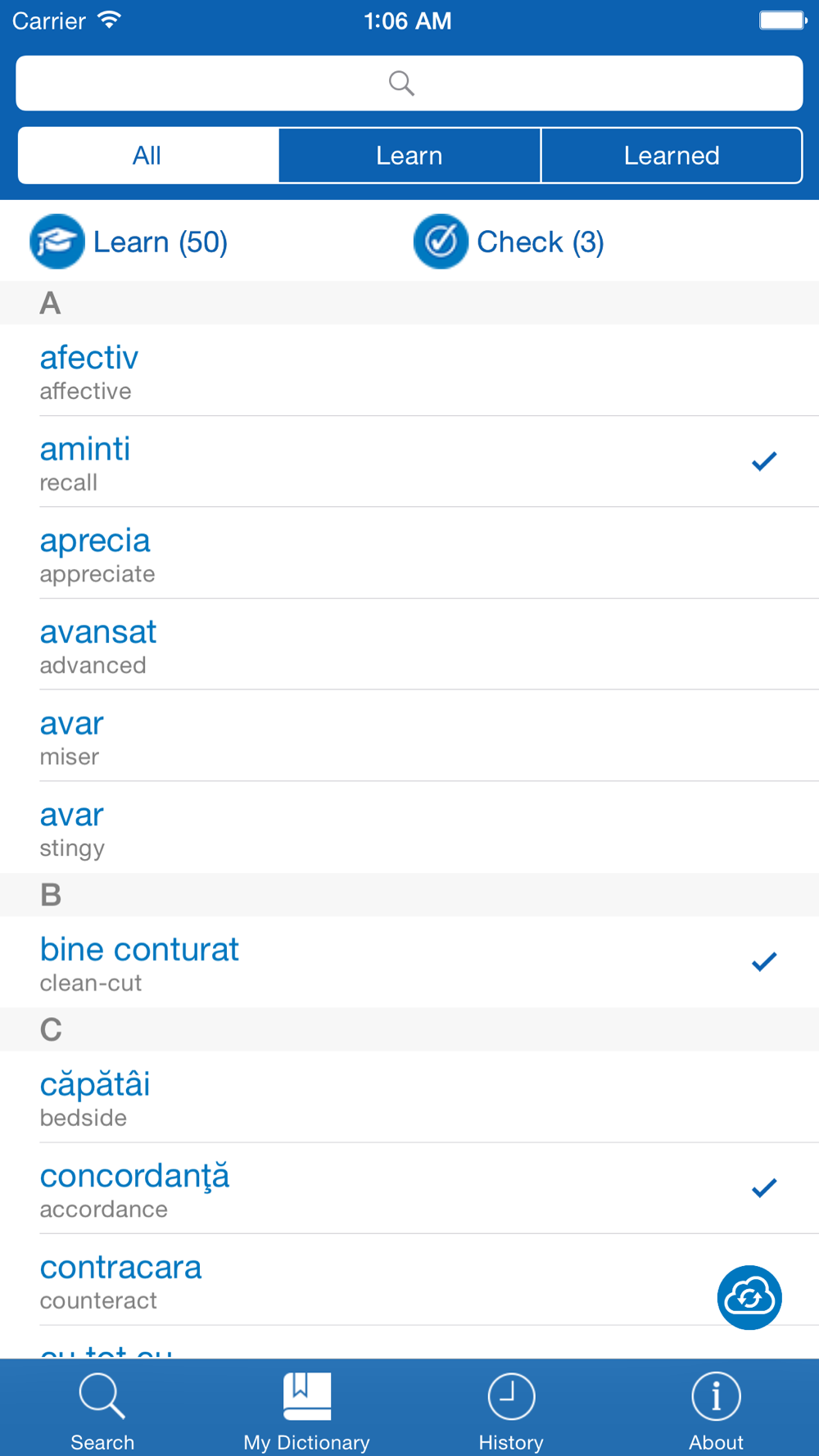This screenshot has width=819, height=1456.
Task: Select the All segment
Action: click(x=148, y=155)
